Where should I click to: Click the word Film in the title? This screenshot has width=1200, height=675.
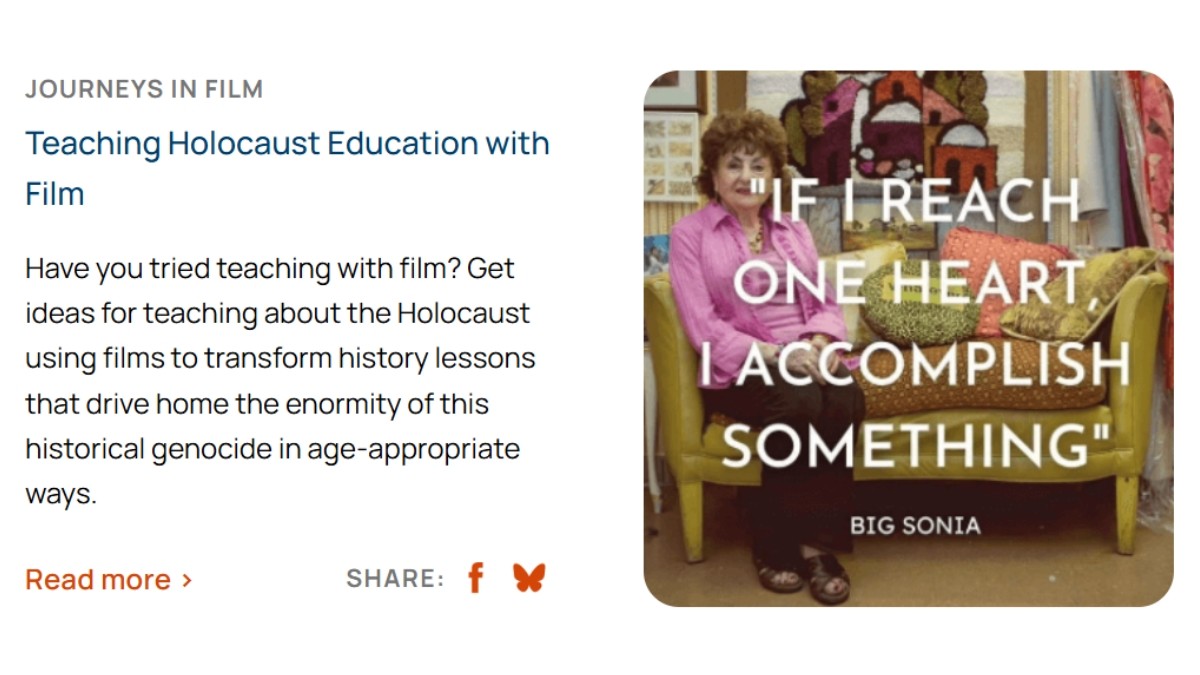(x=55, y=193)
